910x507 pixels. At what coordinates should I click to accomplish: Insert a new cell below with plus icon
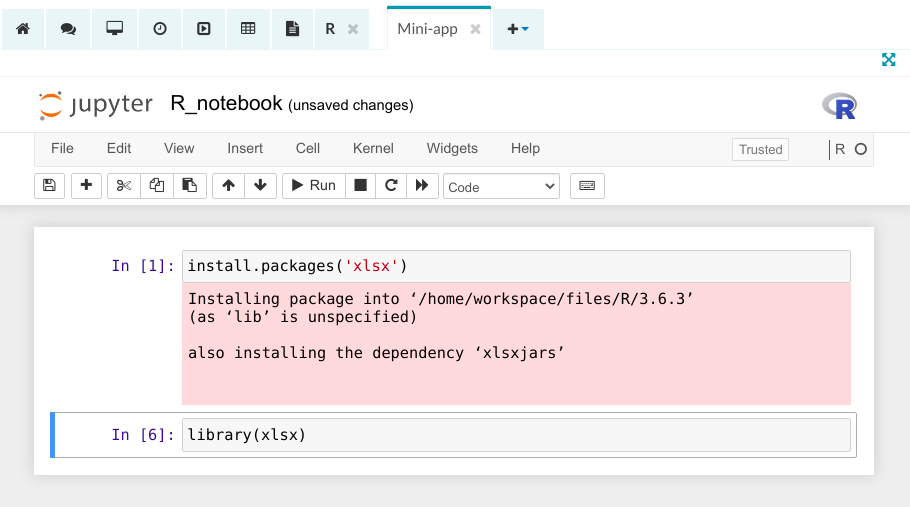coord(86,185)
